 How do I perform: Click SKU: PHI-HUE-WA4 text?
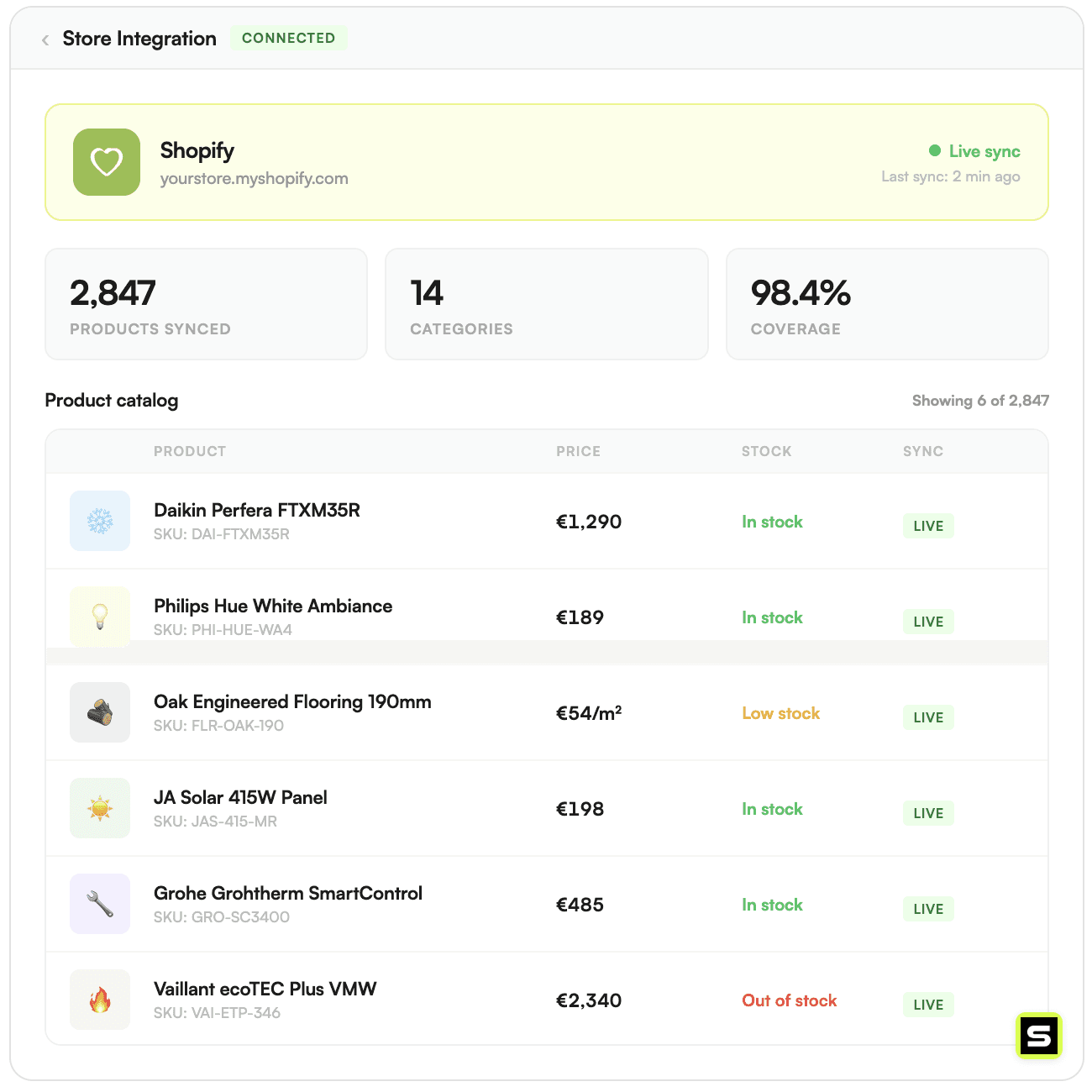pyautogui.click(x=223, y=630)
